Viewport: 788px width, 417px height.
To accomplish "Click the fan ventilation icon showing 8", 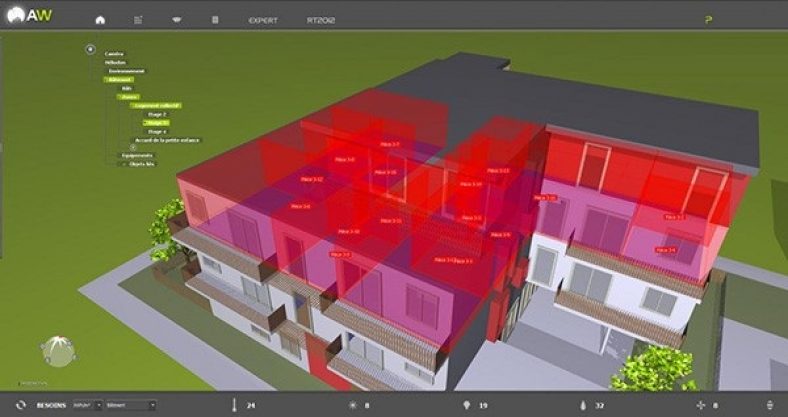I will [x=701, y=405].
